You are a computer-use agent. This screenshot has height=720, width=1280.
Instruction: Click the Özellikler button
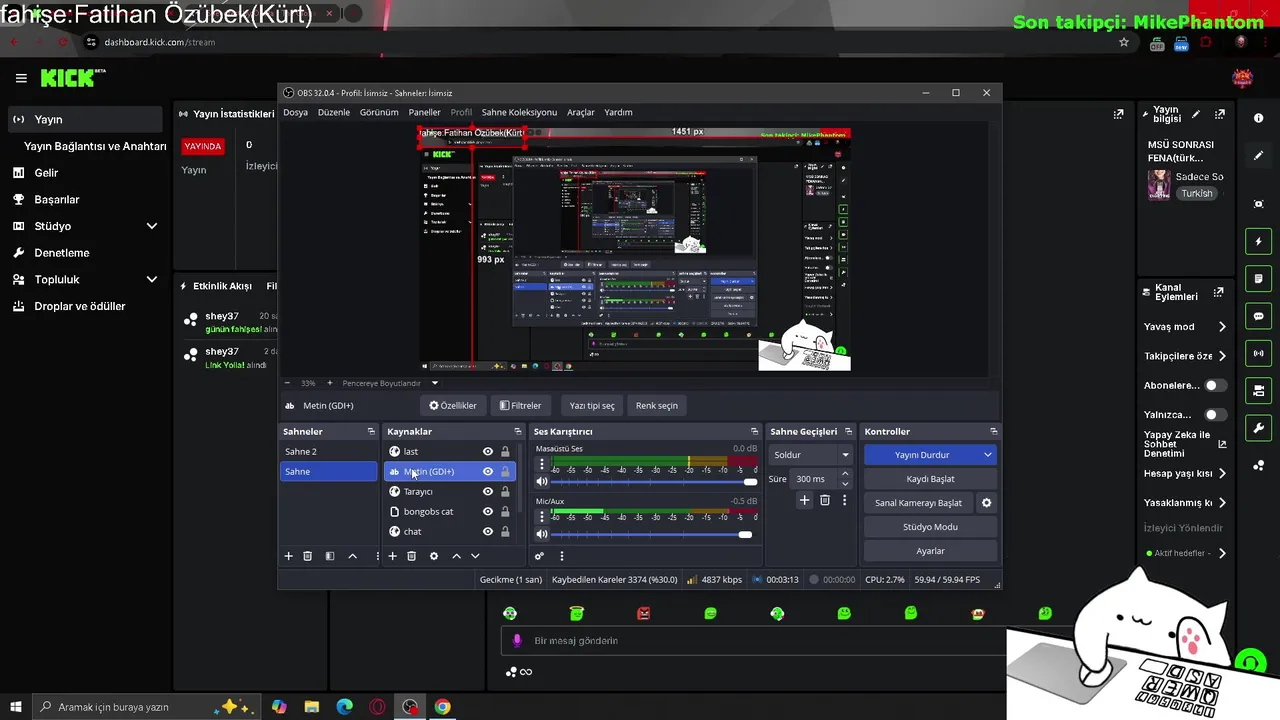pos(453,406)
